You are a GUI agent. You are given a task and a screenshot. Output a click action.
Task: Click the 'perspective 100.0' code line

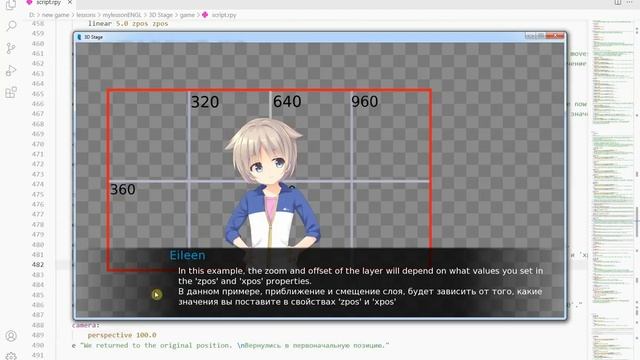[122, 335]
